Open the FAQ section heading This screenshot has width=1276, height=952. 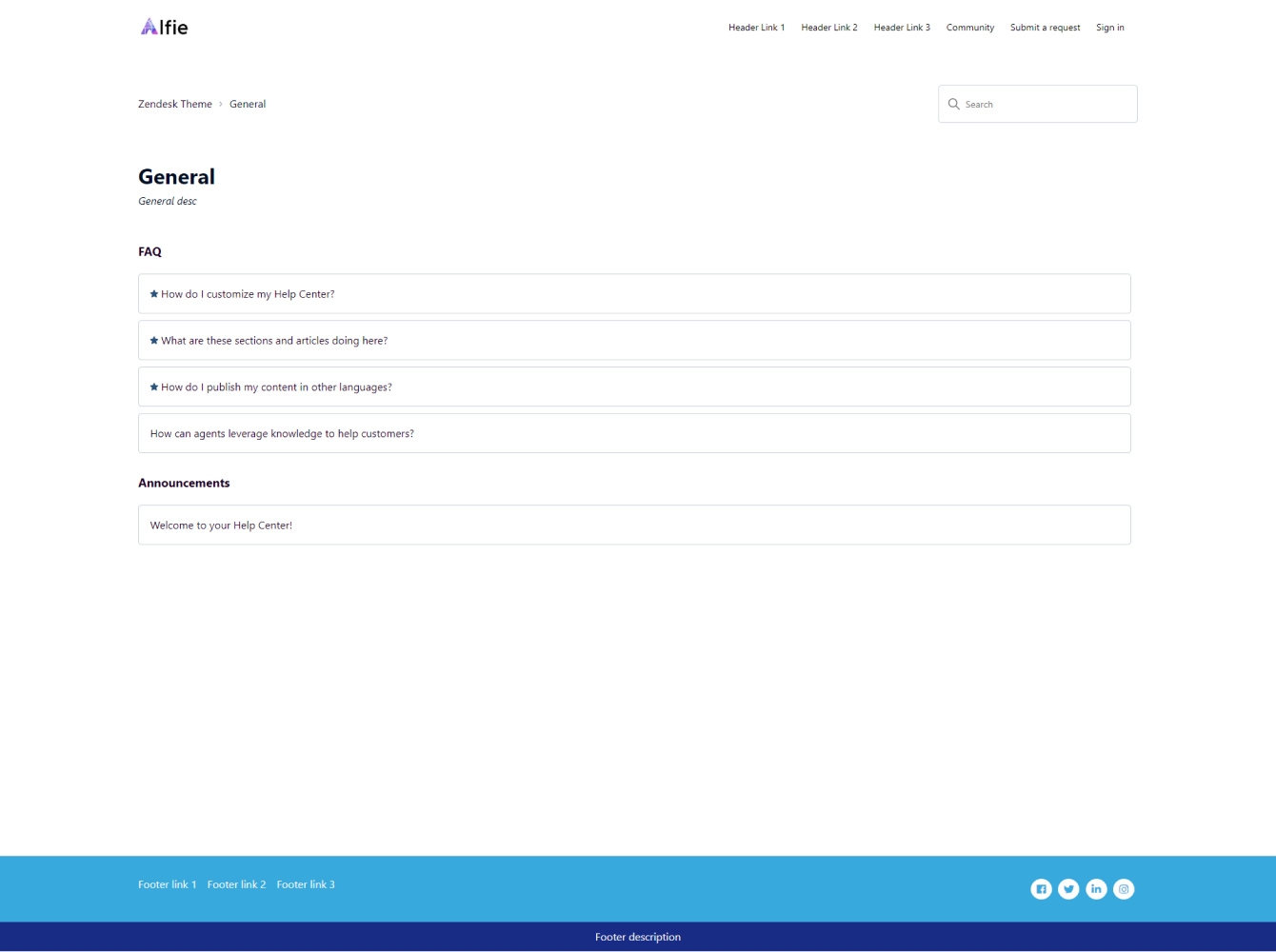click(x=150, y=252)
